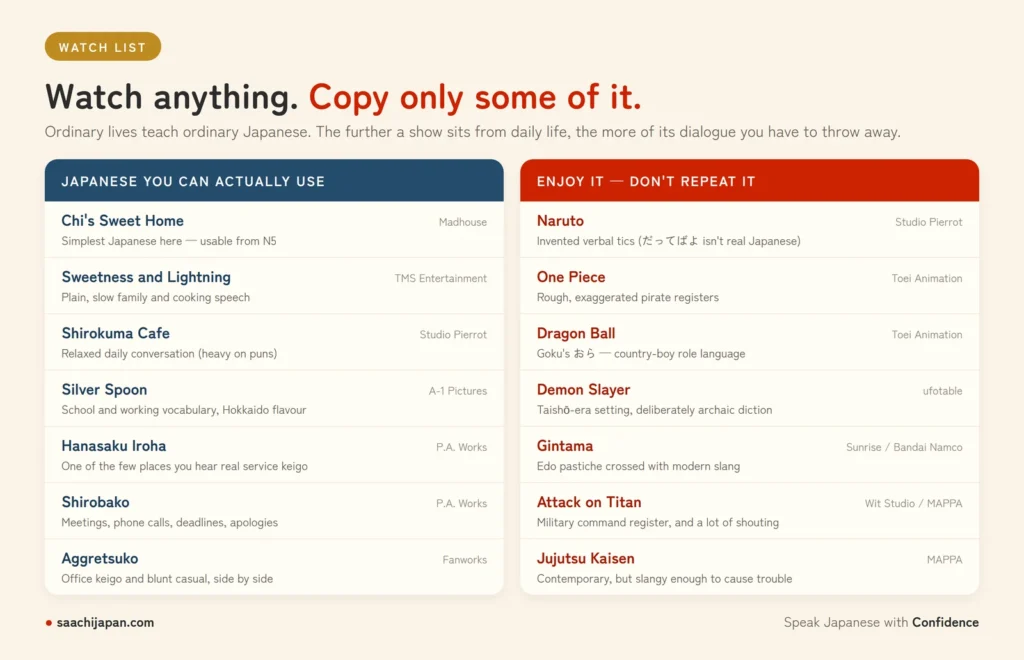Select the Gintama title
The image size is (1024, 660).
(x=565, y=446)
